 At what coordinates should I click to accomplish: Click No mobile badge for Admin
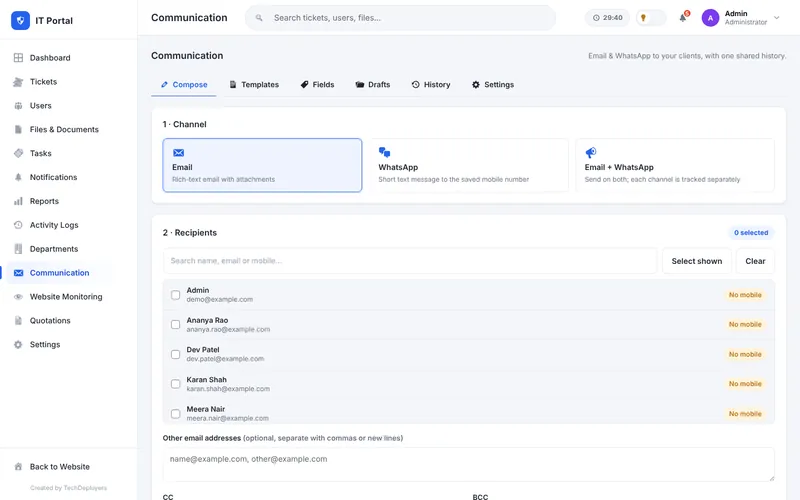point(745,295)
